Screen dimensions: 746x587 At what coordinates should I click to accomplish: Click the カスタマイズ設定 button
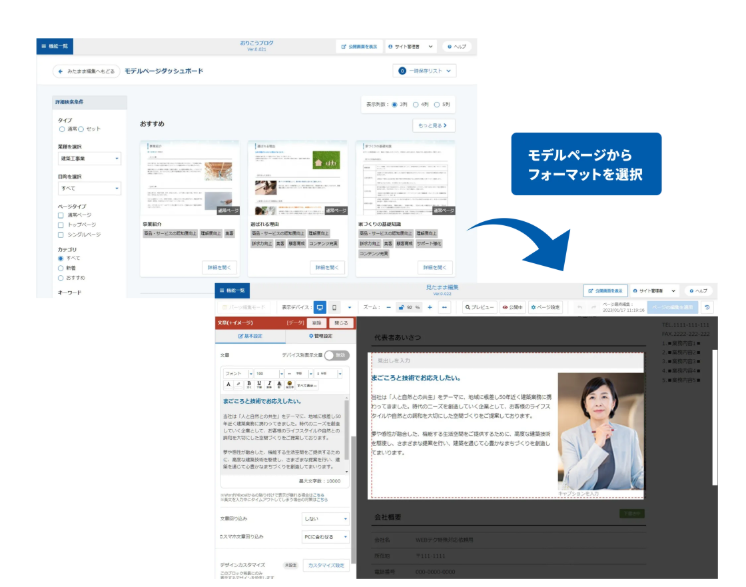coord(325,565)
